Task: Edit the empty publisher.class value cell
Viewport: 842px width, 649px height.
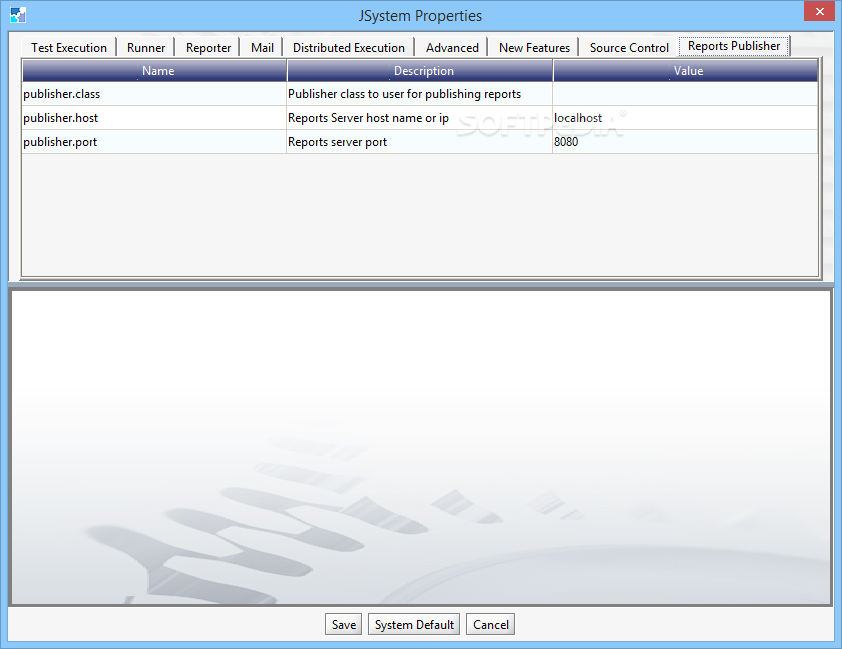Action: click(x=685, y=94)
